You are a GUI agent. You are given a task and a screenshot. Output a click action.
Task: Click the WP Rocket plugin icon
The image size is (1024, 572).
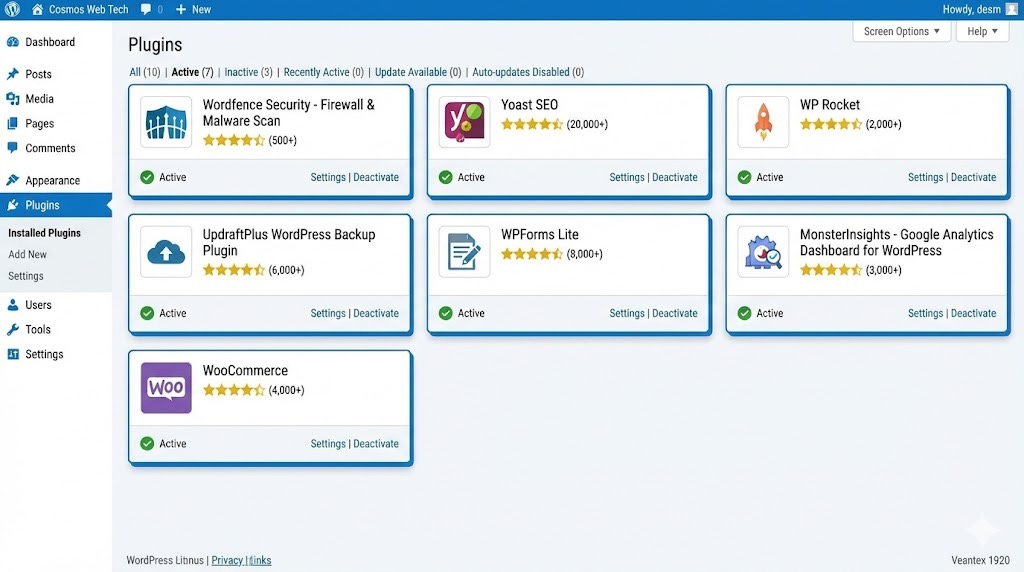click(x=763, y=122)
